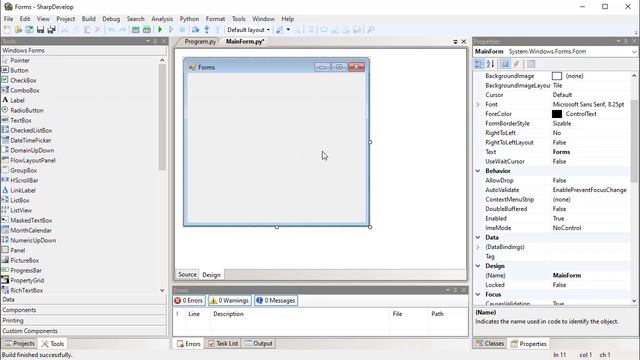Click the BackgroundImage empty swatch
Viewport: 640px width, 360px height.
tap(557, 76)
